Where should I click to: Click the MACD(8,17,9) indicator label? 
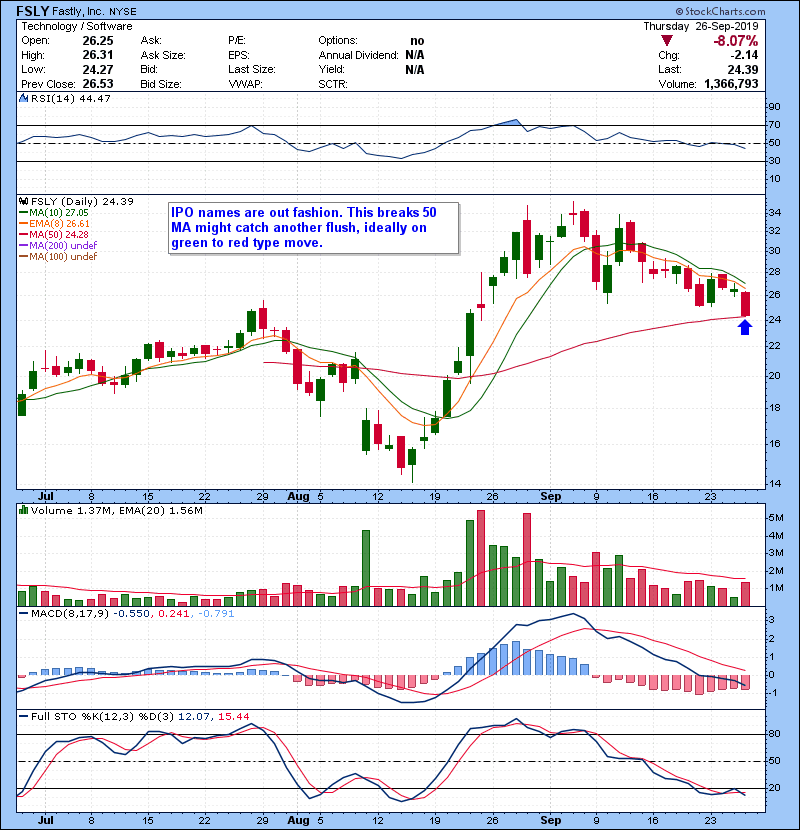pos(70,614)
